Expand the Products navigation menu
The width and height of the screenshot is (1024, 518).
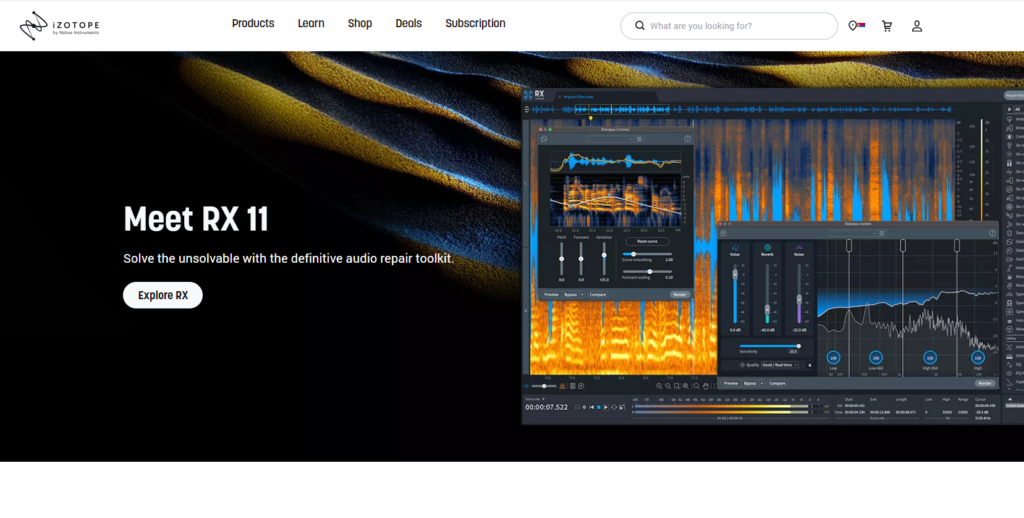pos(253,24)
